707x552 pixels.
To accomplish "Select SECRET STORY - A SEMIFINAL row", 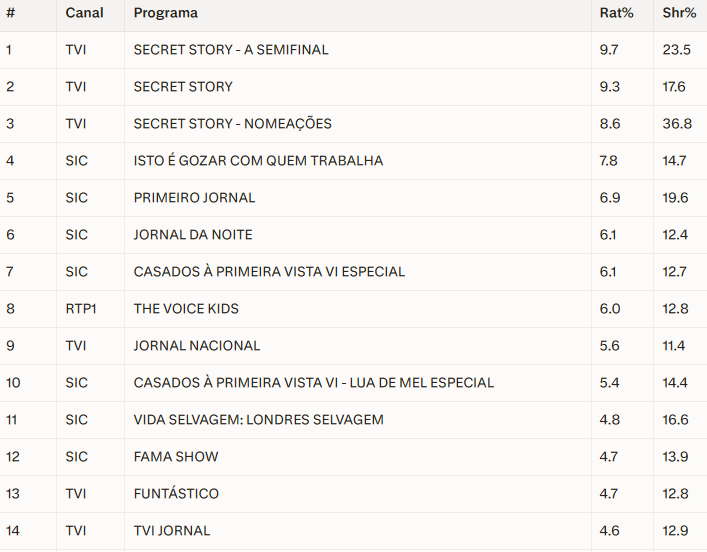I will tap(231, 50).
